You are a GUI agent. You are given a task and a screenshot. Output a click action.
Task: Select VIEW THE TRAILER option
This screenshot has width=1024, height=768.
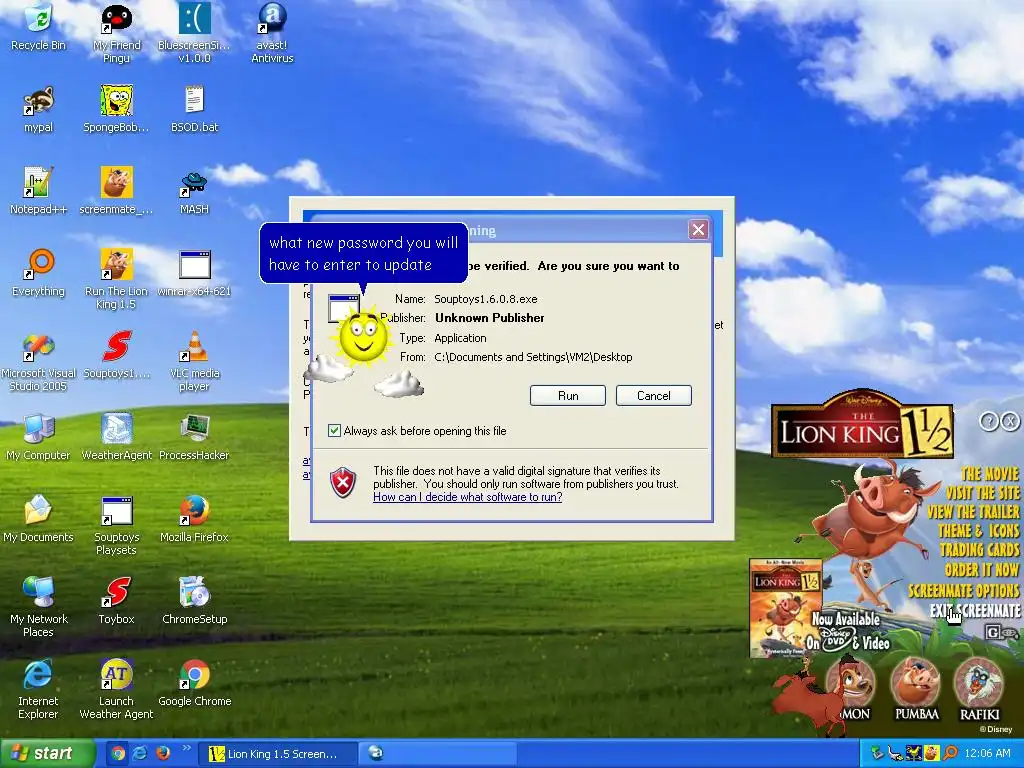tap(973, 511)
